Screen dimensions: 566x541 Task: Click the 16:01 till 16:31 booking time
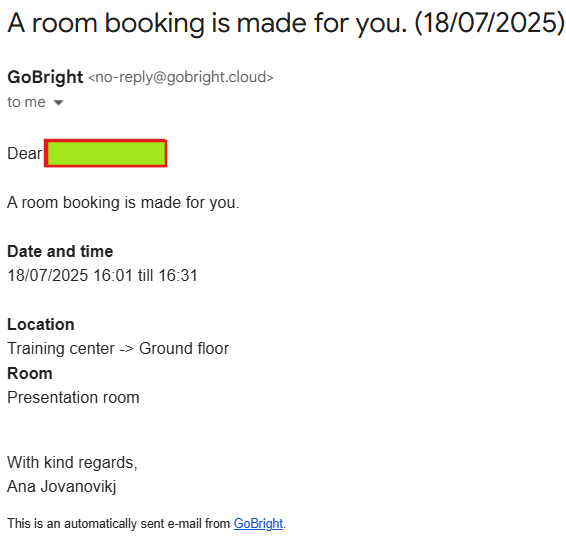[145, 275]
